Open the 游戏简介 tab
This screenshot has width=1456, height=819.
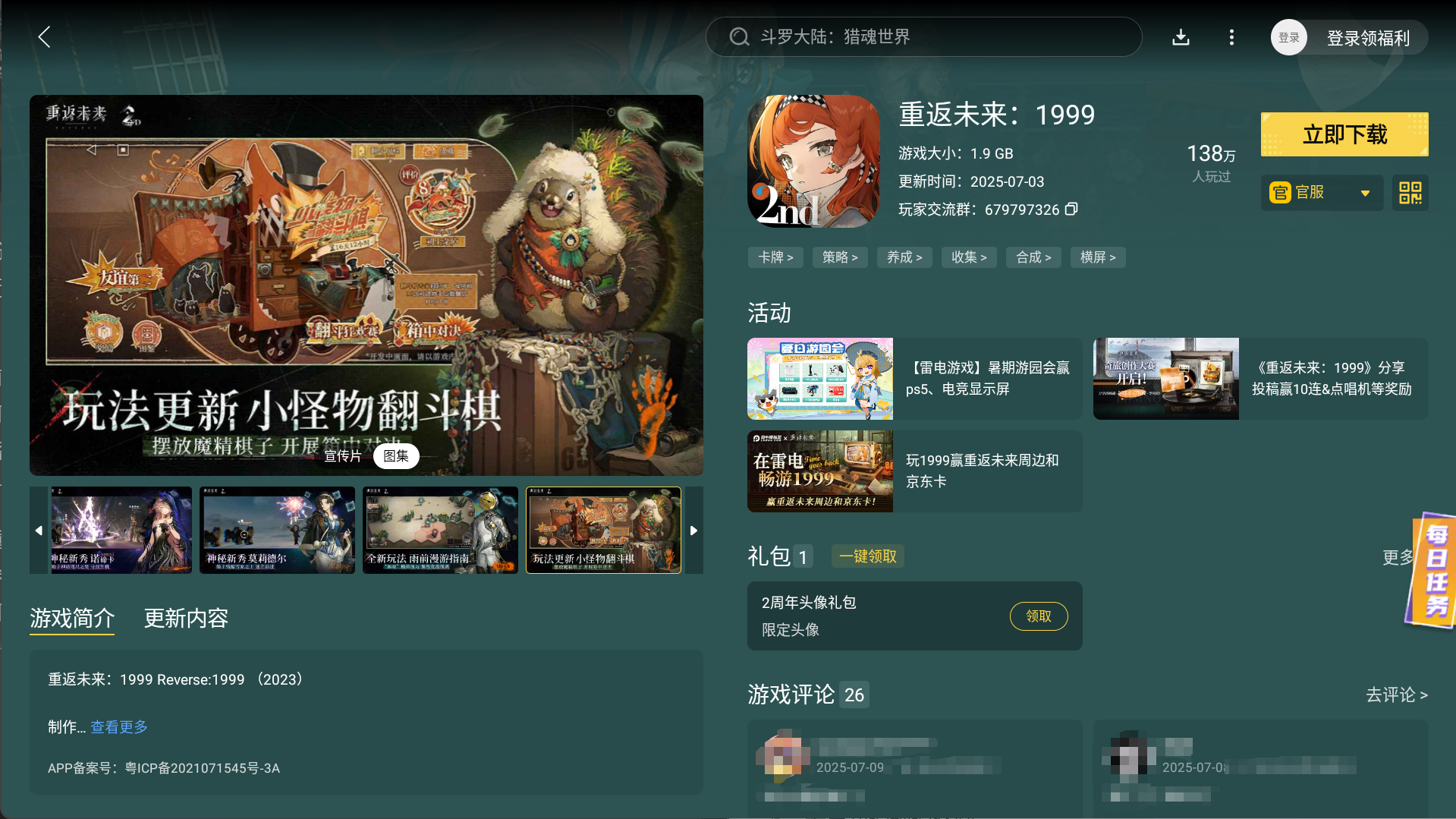(72, 618)
